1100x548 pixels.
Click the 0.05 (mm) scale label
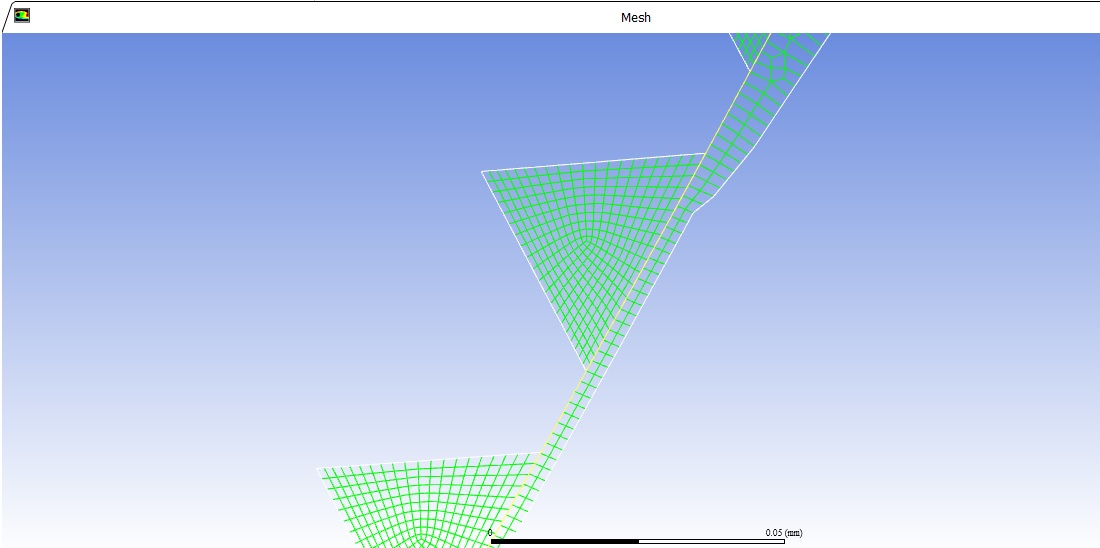coord(784,533)
